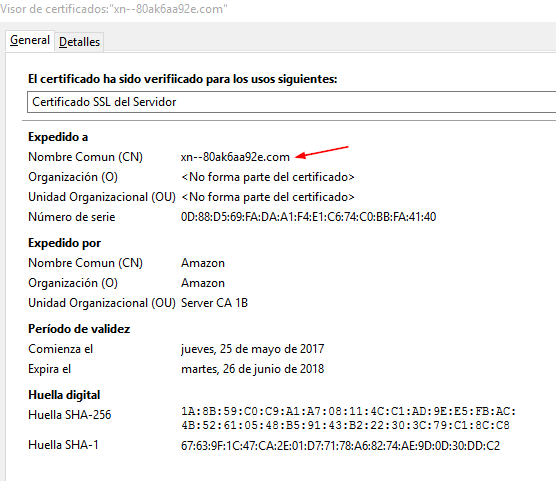The image size is (556, 481).
Task: Click the Server CA 1B value
Action: [214, 303]
